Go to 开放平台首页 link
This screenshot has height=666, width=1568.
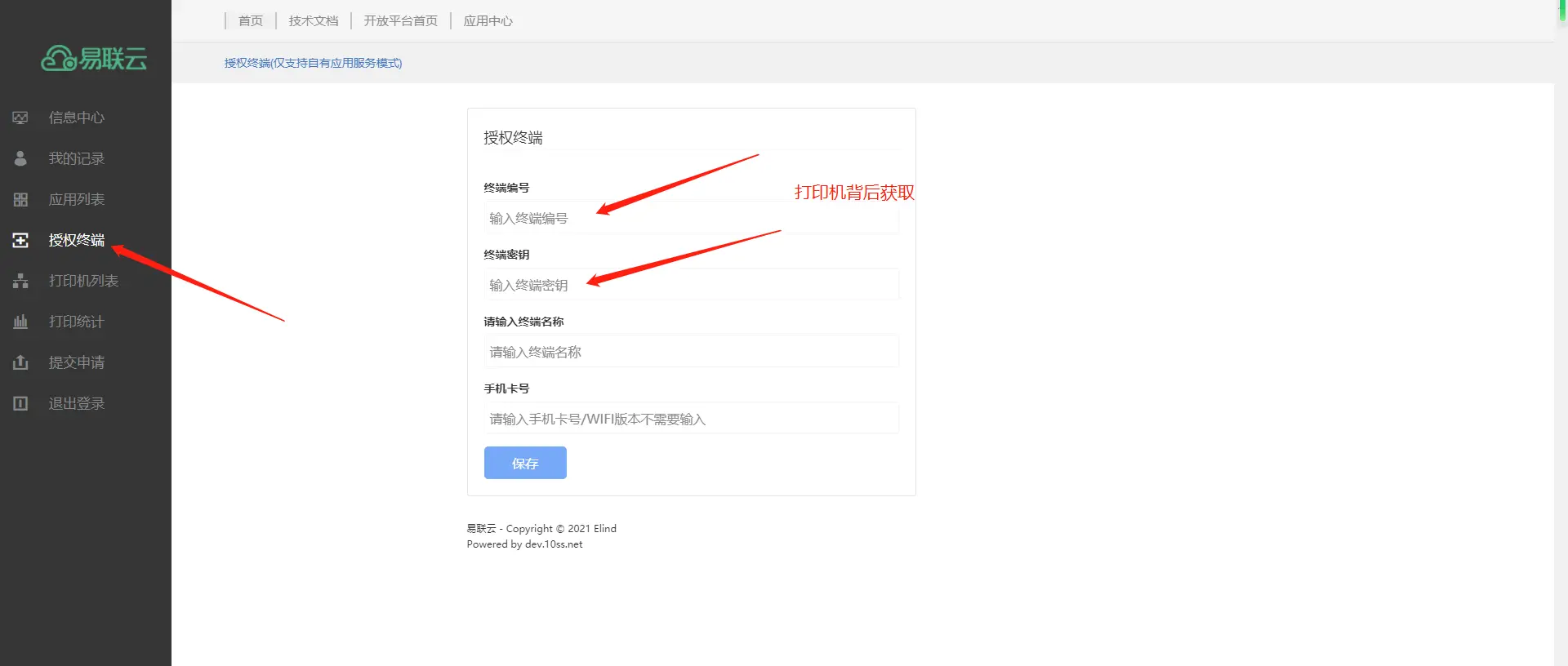pos(401,20)
